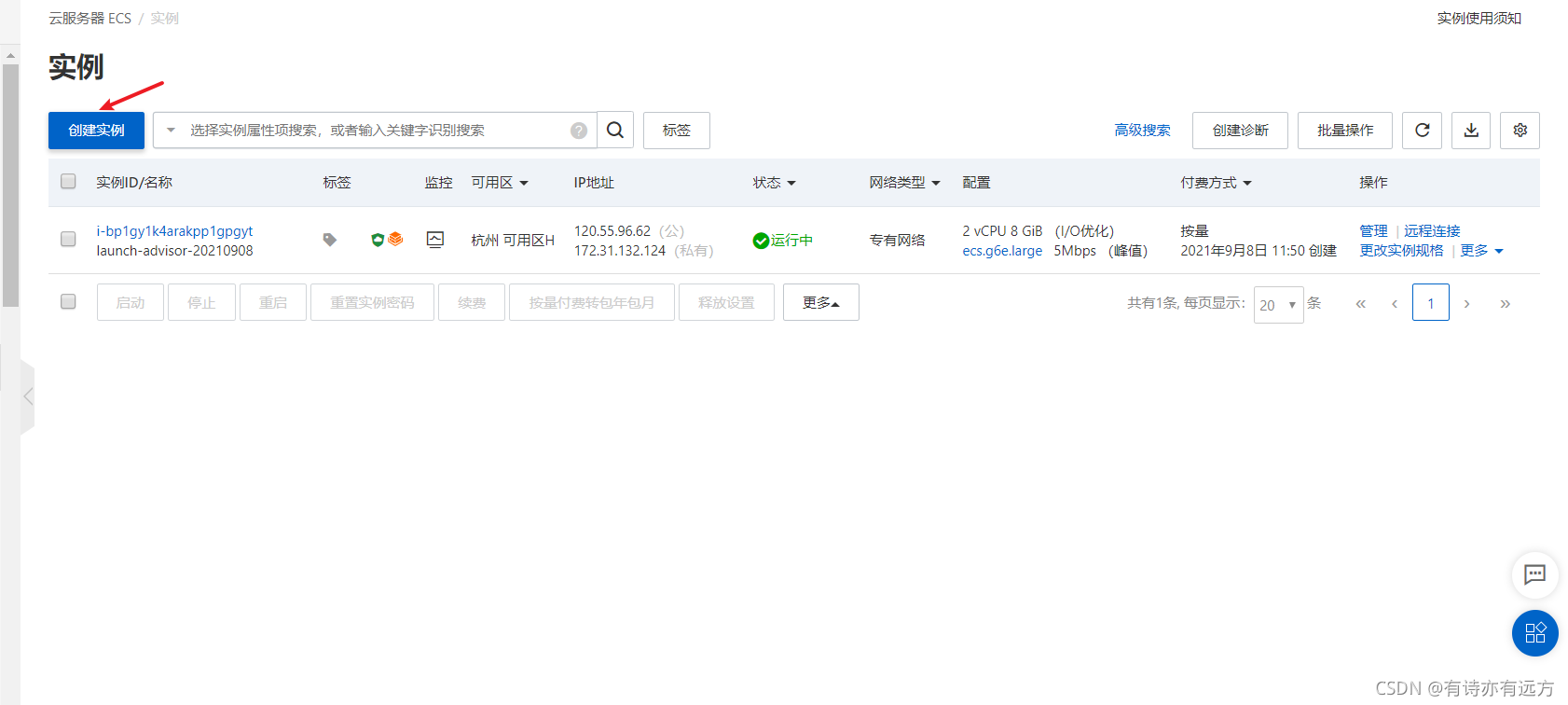Click the 创建实例 button
The width and height of the screenshot is (1568, 705).
(x=96, y=131)
